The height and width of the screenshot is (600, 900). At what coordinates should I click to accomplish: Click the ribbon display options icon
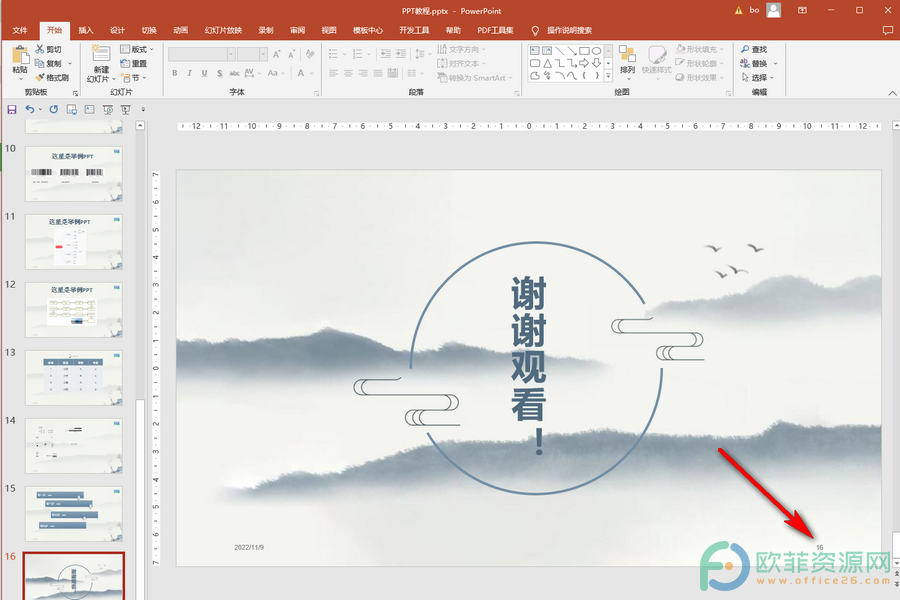click(x=802, y=10)
